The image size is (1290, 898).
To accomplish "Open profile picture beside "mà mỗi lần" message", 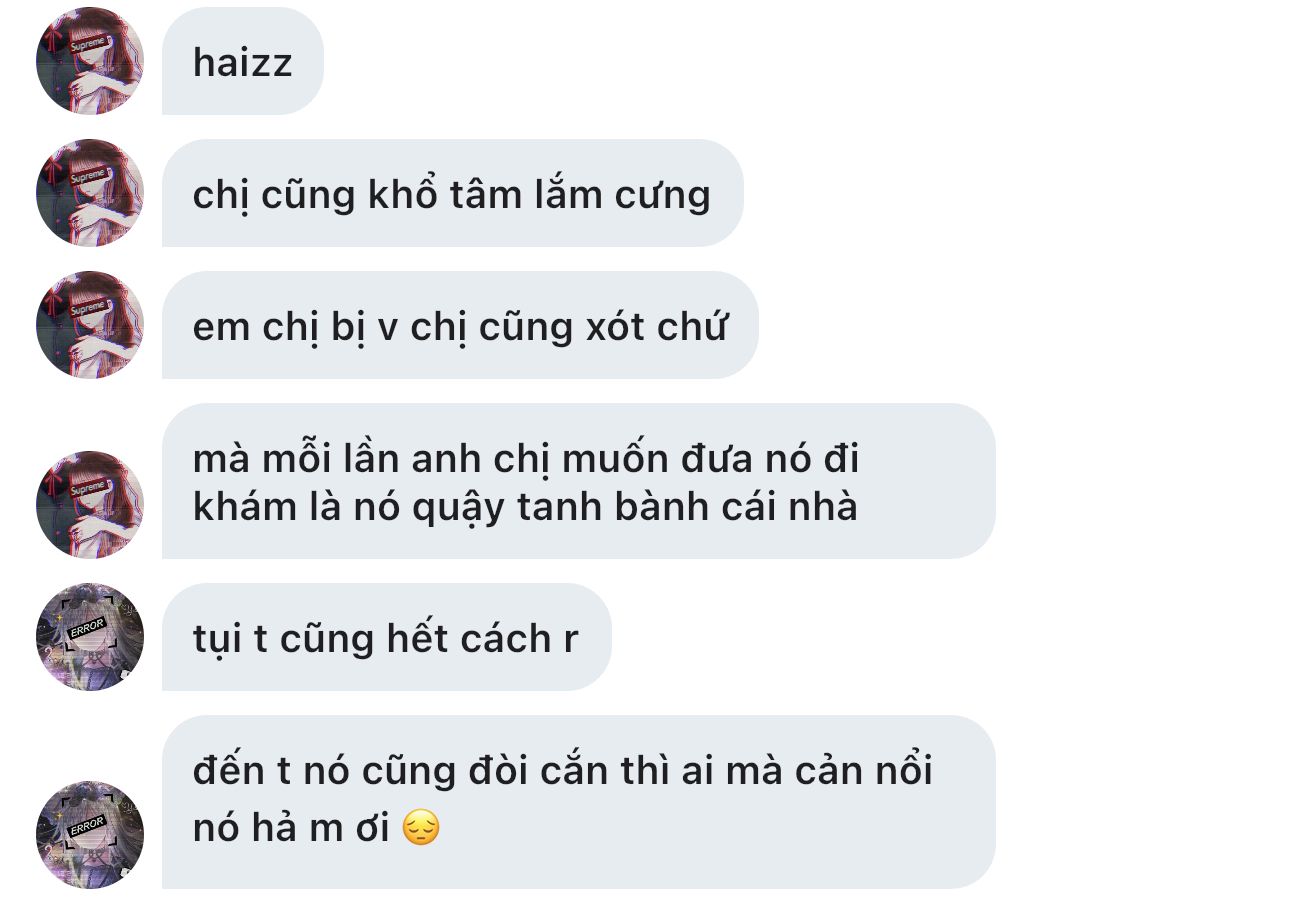I will tap(90, 504).
